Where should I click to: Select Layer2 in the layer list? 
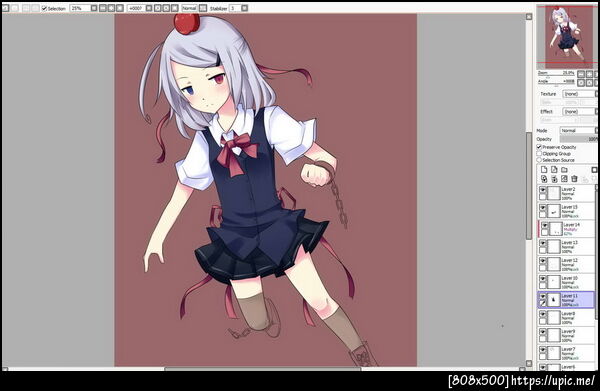click(x=567, y=194)
